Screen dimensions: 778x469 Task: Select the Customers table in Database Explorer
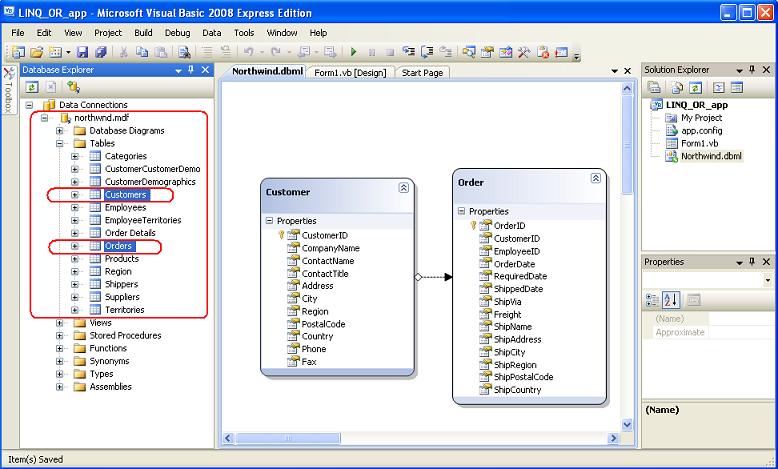click(x=126, y=195)
